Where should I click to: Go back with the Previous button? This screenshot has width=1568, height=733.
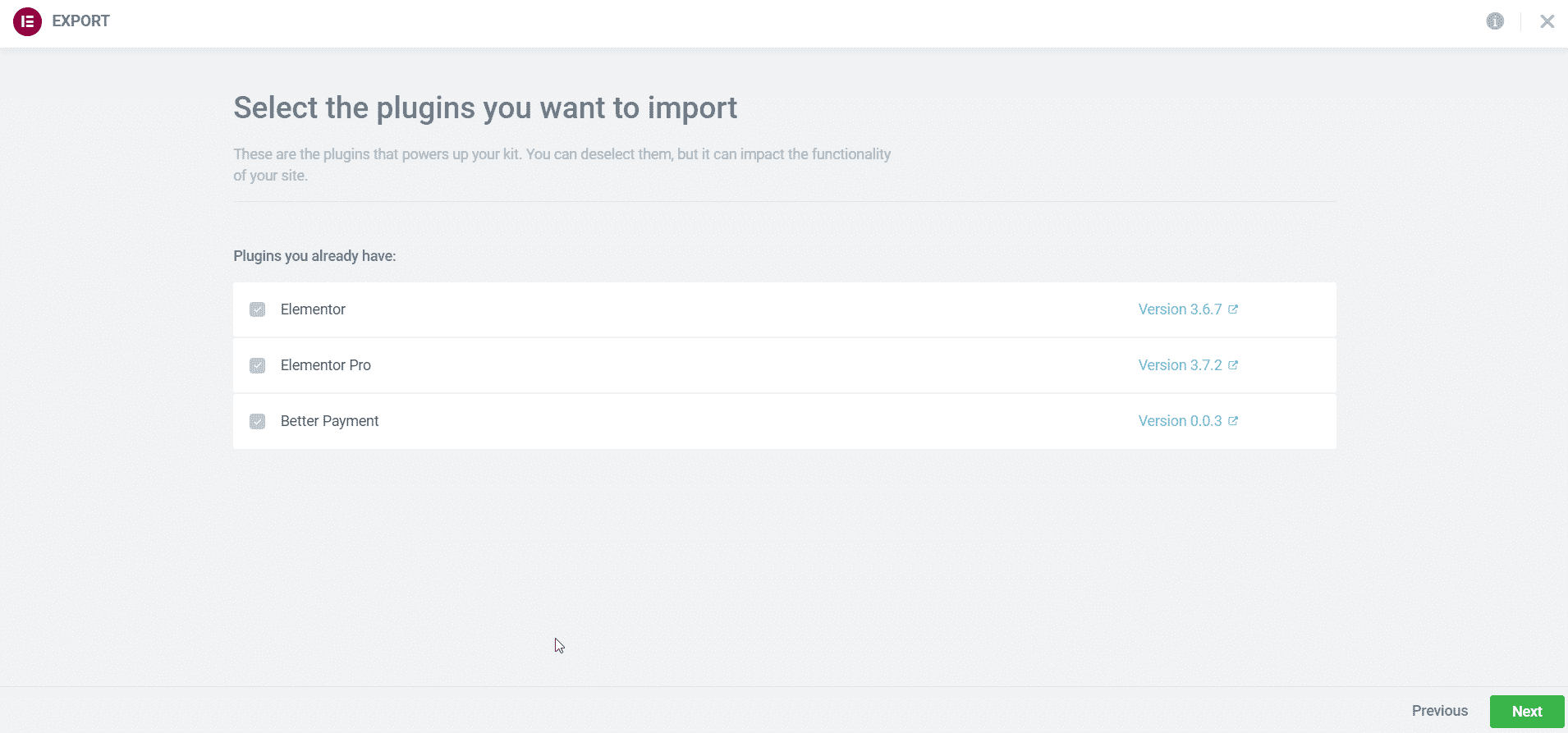pos(1440,711)
